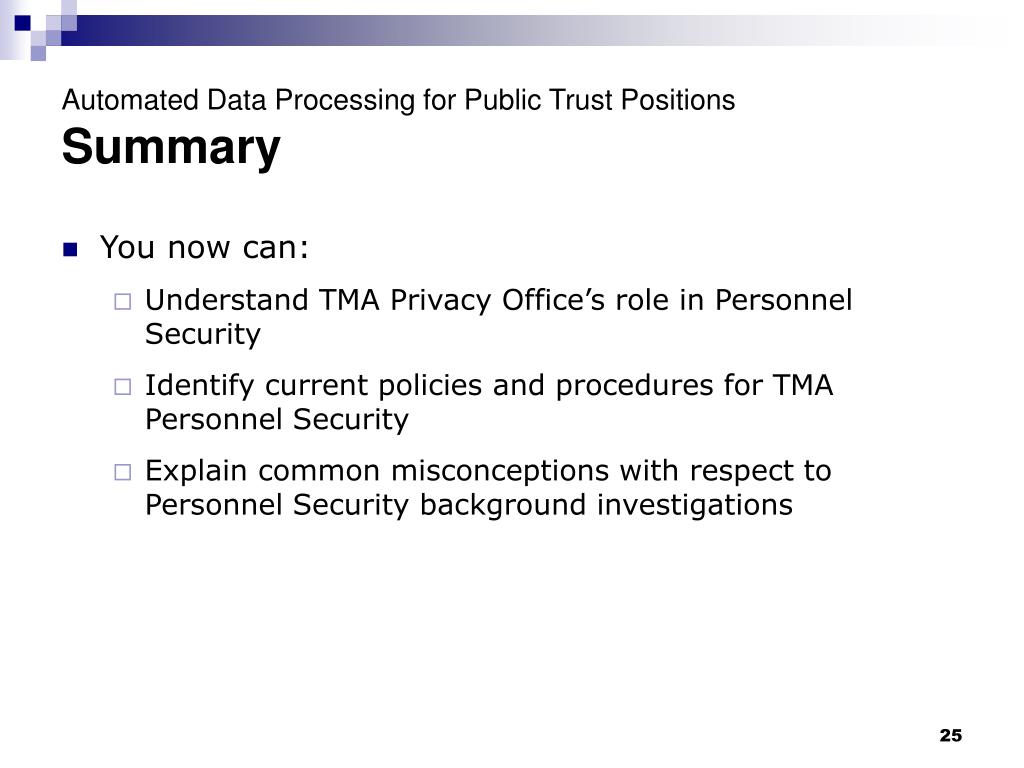Click hollow square bullet before 'Explain common misconceptions'
Screen dimensions: 1024x768
pyautogui.click(x=123, y=472)
